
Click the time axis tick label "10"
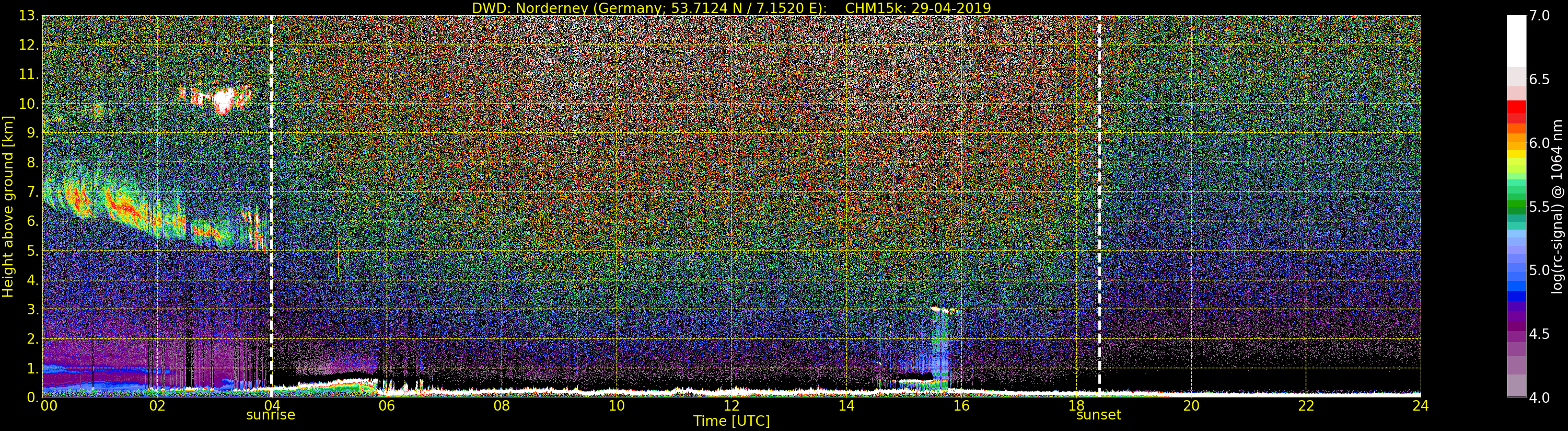(617, 406)
